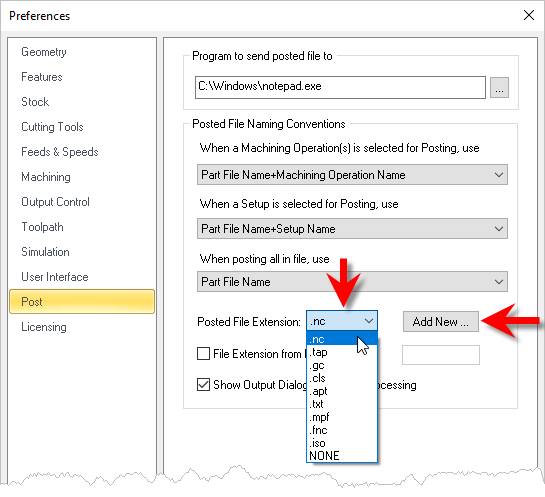Pick NONE in the extension list

(x=342, y=456)
